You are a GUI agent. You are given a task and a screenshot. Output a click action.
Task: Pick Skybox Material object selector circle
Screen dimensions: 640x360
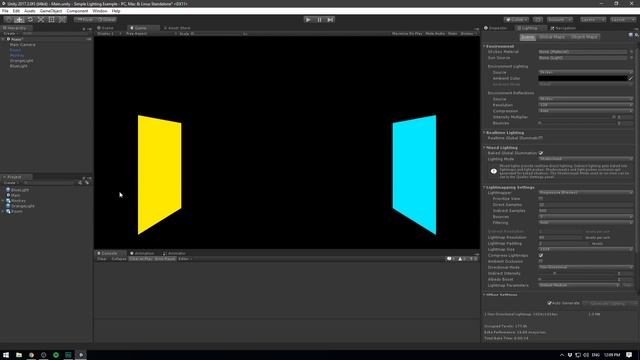(631, 52)
